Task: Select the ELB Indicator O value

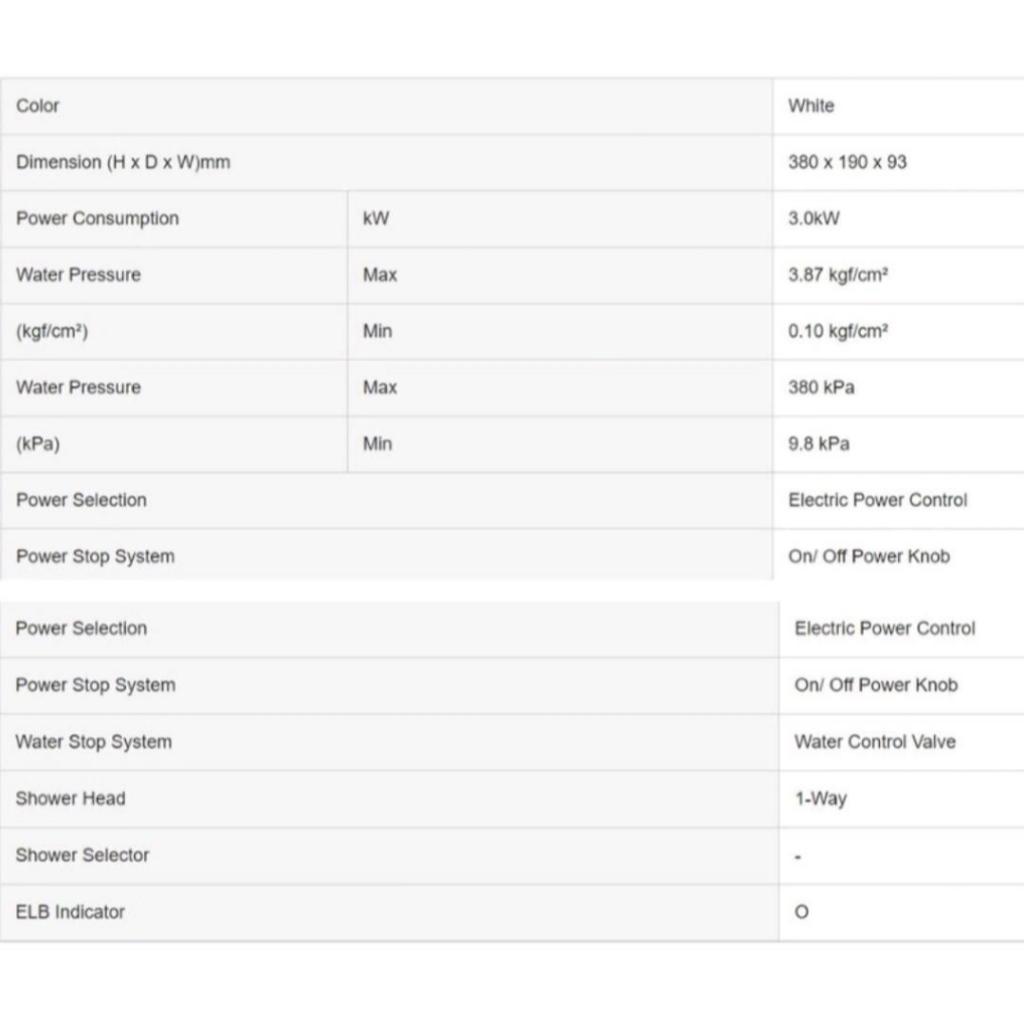Action: click(x=801, y=912)
